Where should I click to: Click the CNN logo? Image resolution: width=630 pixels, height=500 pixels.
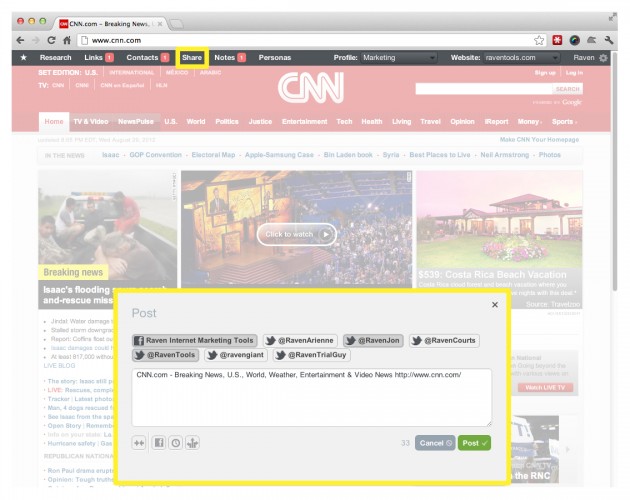311,88
